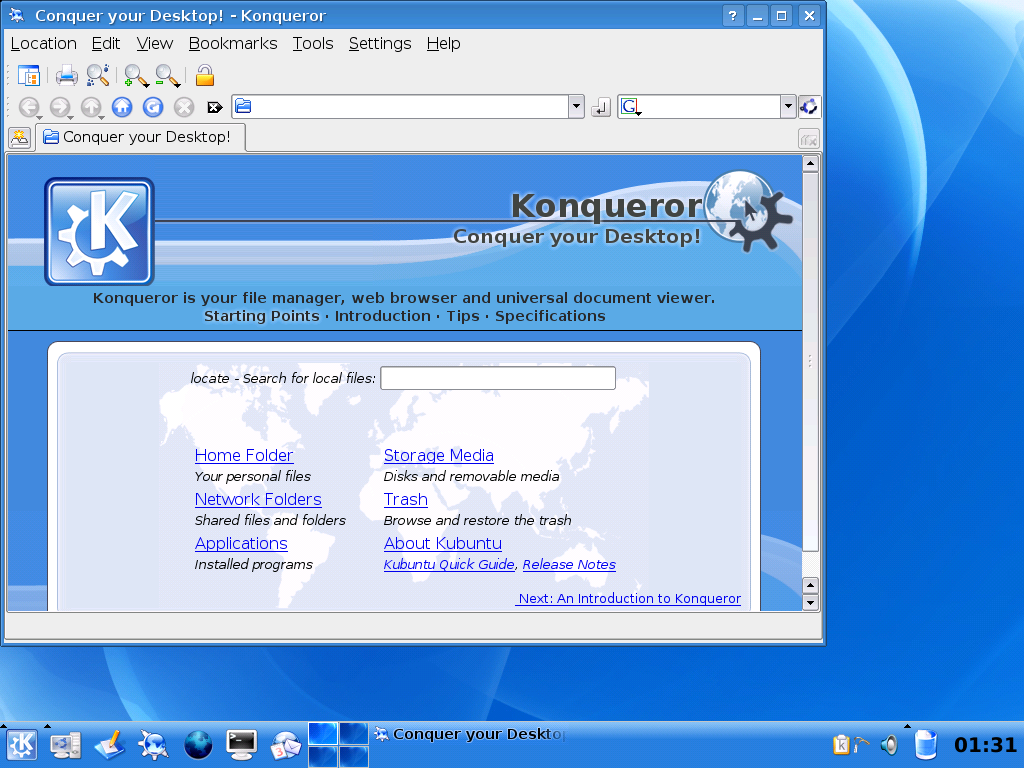Click the 01:31 clock in panel
The width and height of the screenshot is (1024, 768).
click(x=985, y=744)
